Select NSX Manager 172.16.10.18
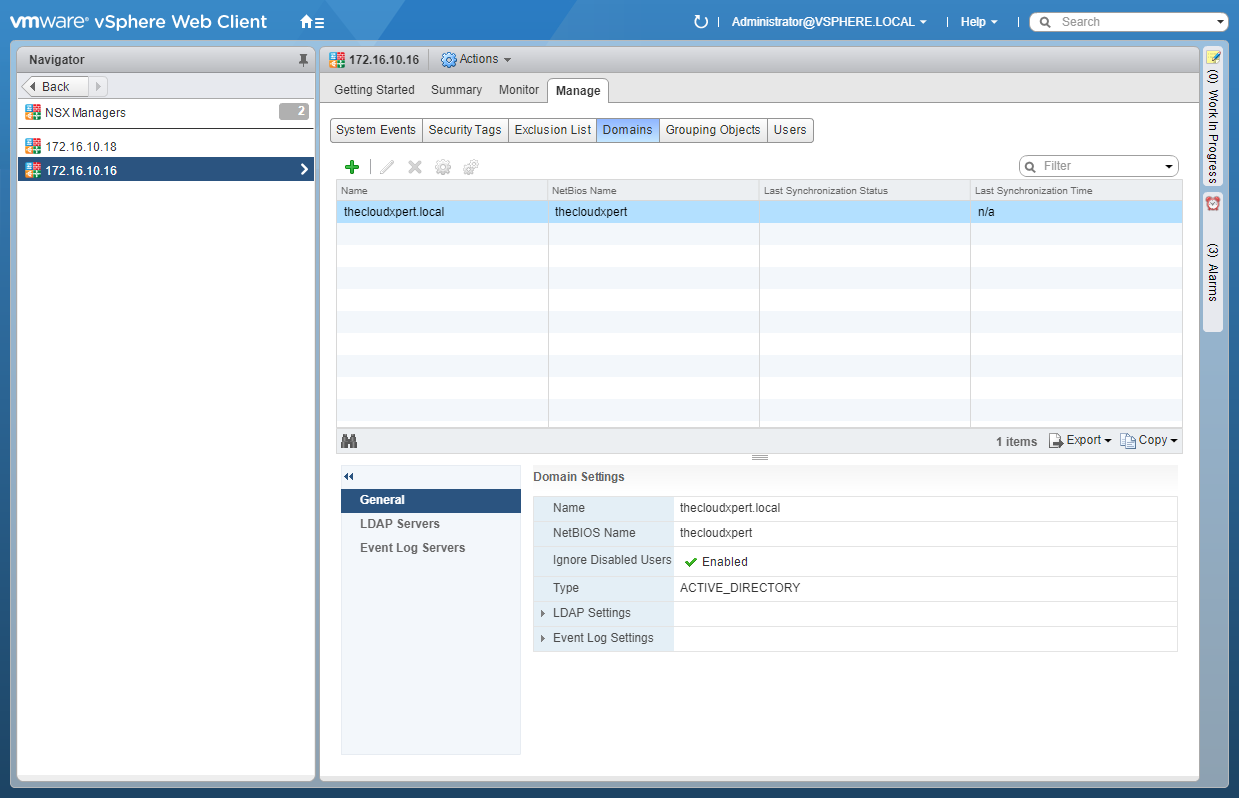 click(x=80, y=147)
